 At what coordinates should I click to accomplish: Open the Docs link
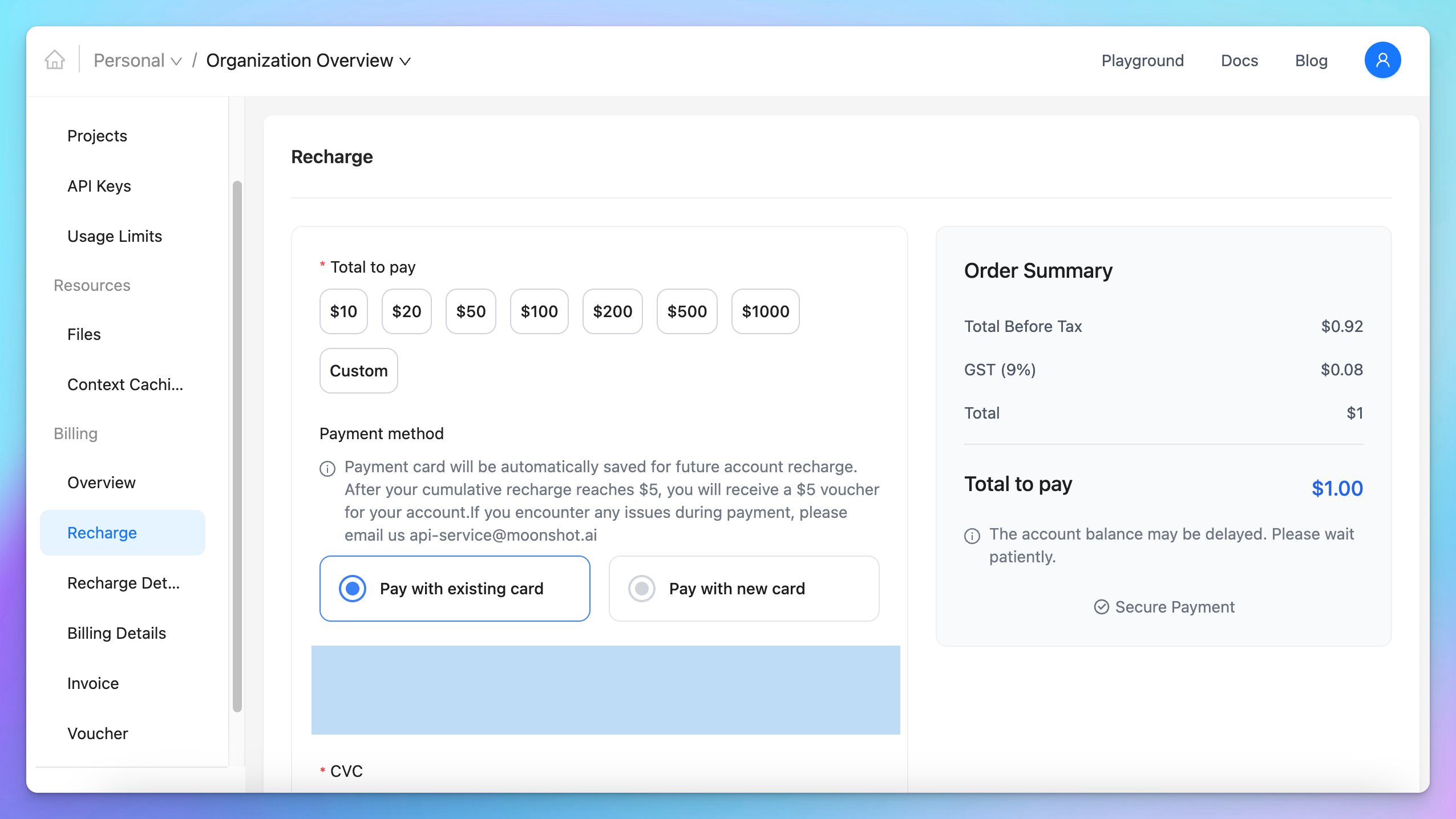tap(1239, 60)
